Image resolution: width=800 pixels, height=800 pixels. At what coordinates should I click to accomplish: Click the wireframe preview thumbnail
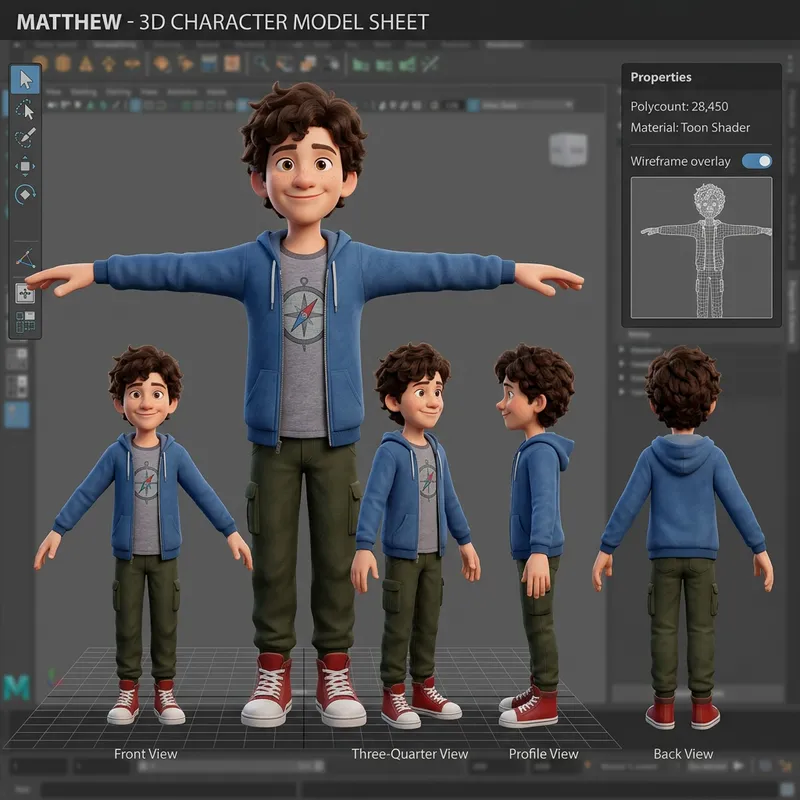click(x=701, y=248)
